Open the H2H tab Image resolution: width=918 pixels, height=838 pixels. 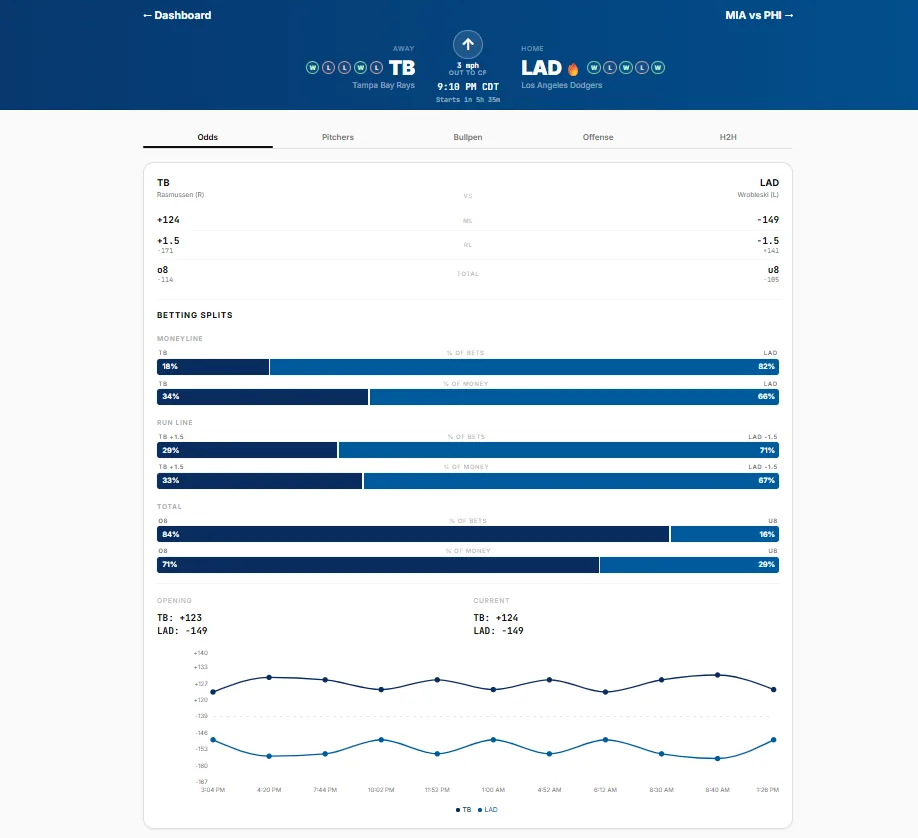[728, 137]
